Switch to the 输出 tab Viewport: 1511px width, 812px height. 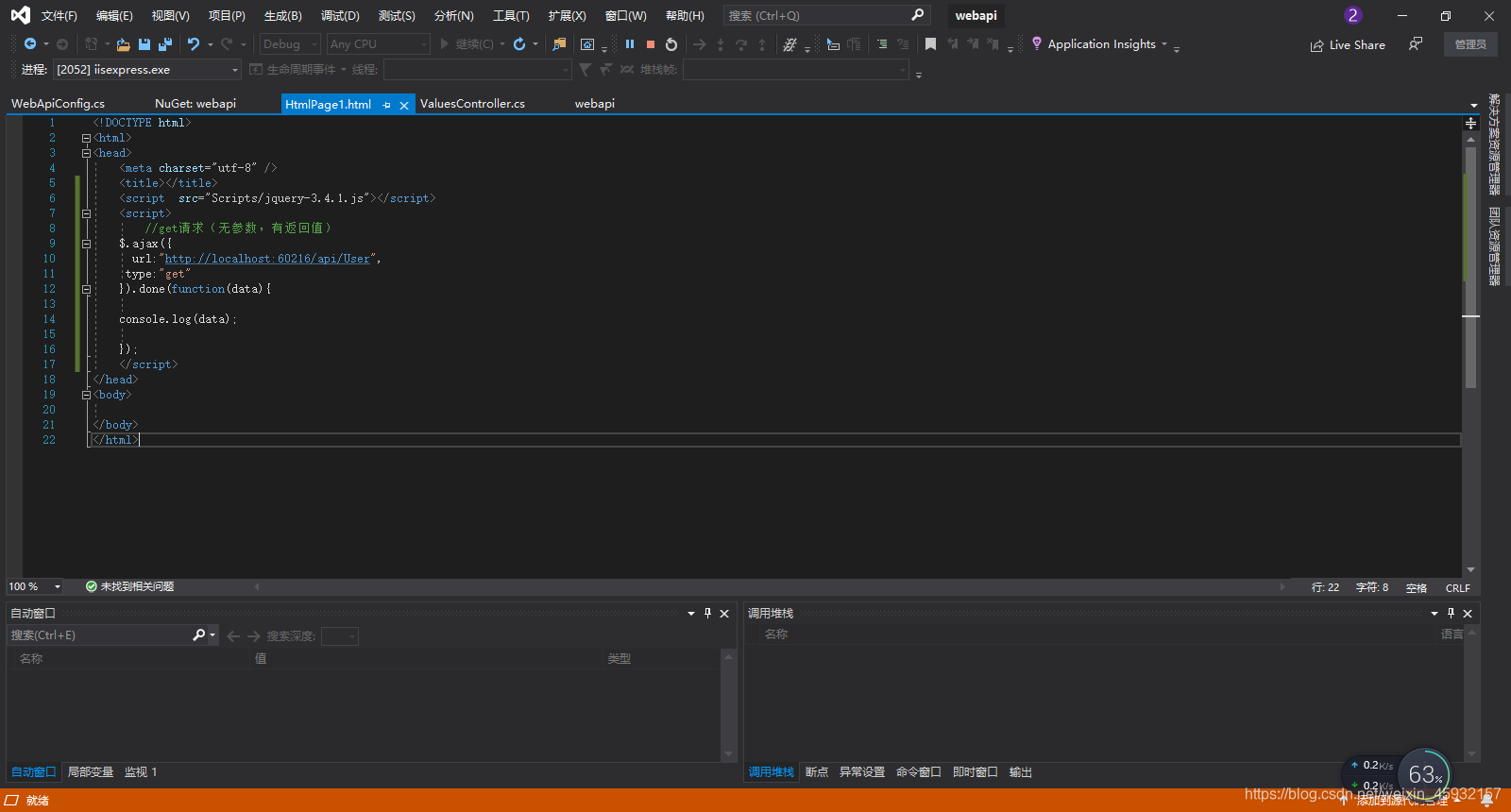point(1021,772)
